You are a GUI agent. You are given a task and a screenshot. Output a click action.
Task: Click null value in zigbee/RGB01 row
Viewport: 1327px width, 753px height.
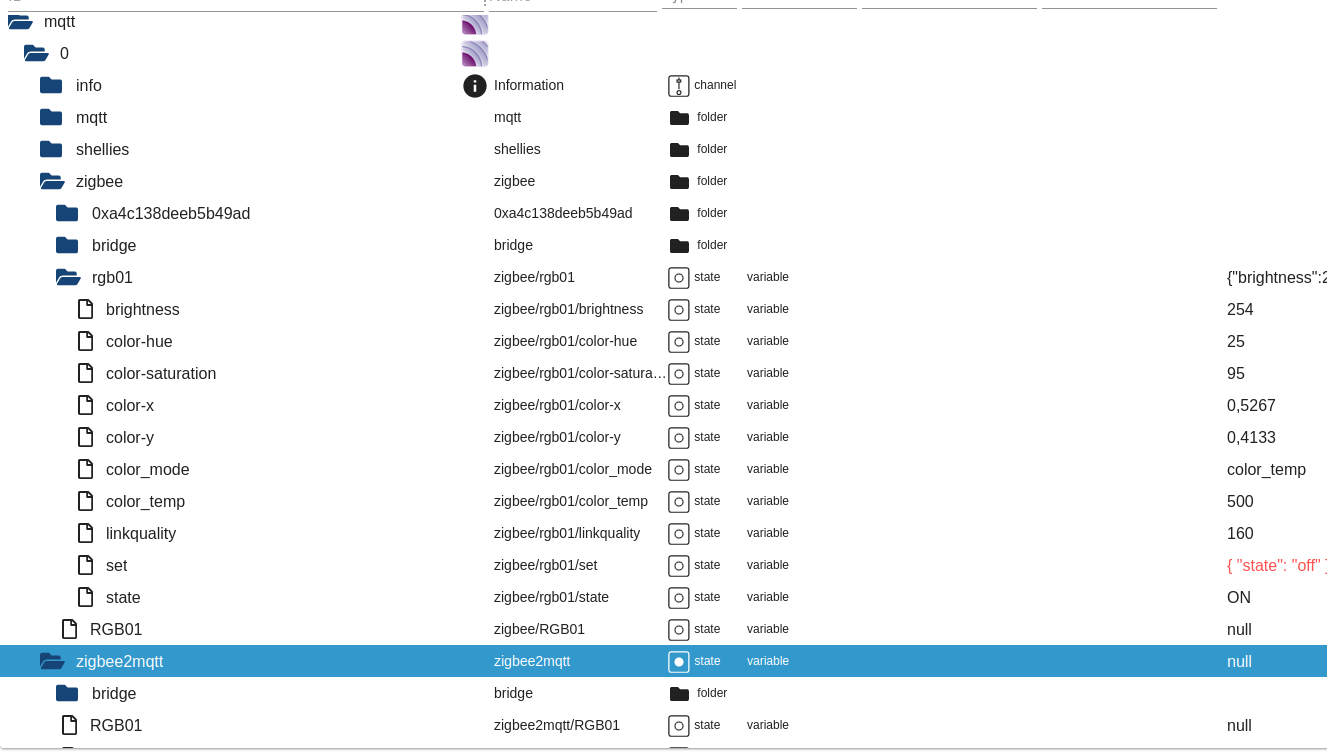coord(1239,629)
